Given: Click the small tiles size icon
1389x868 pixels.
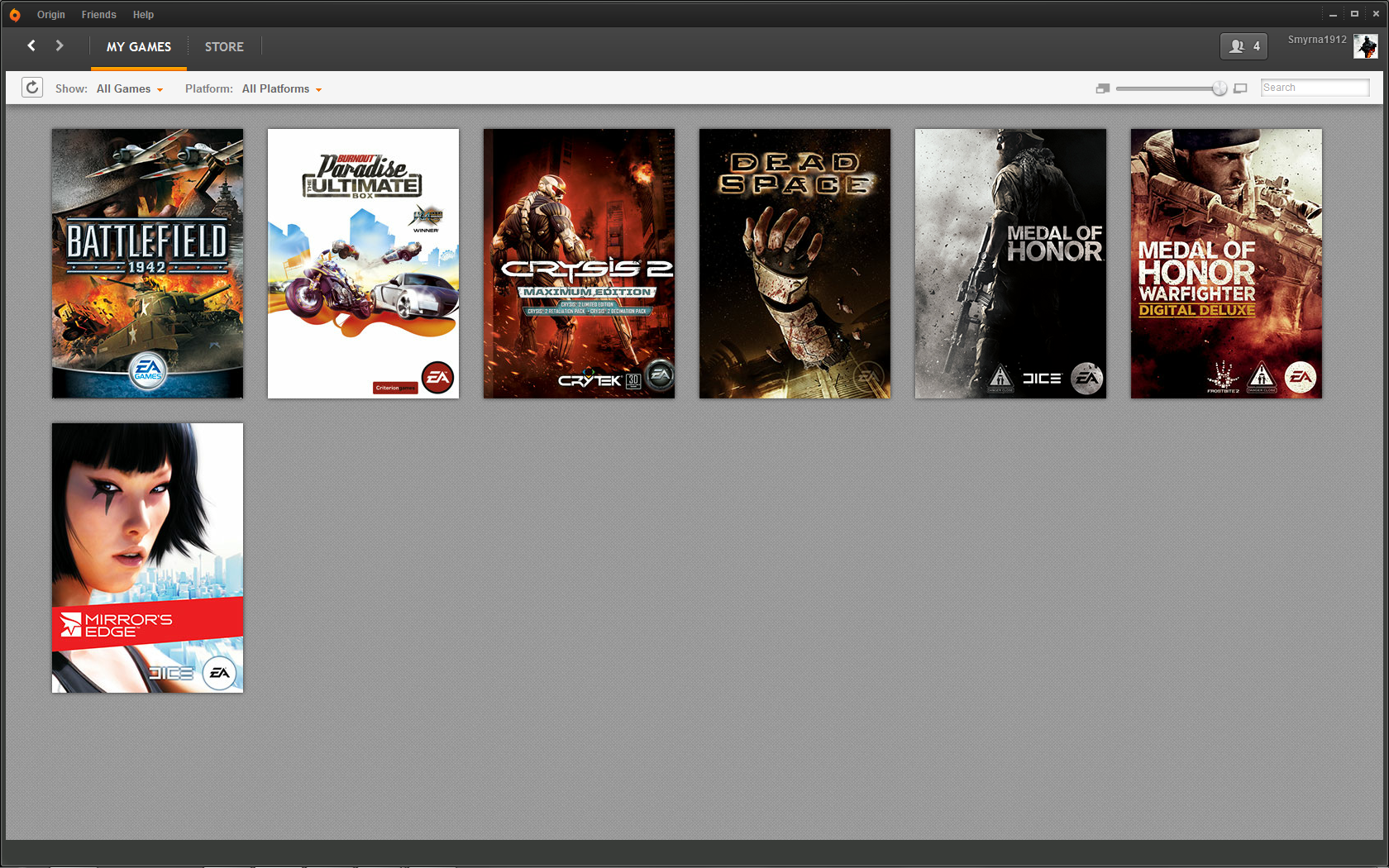Looking at the screenshot, I should pyautogui.click(x=1102, y=88).
